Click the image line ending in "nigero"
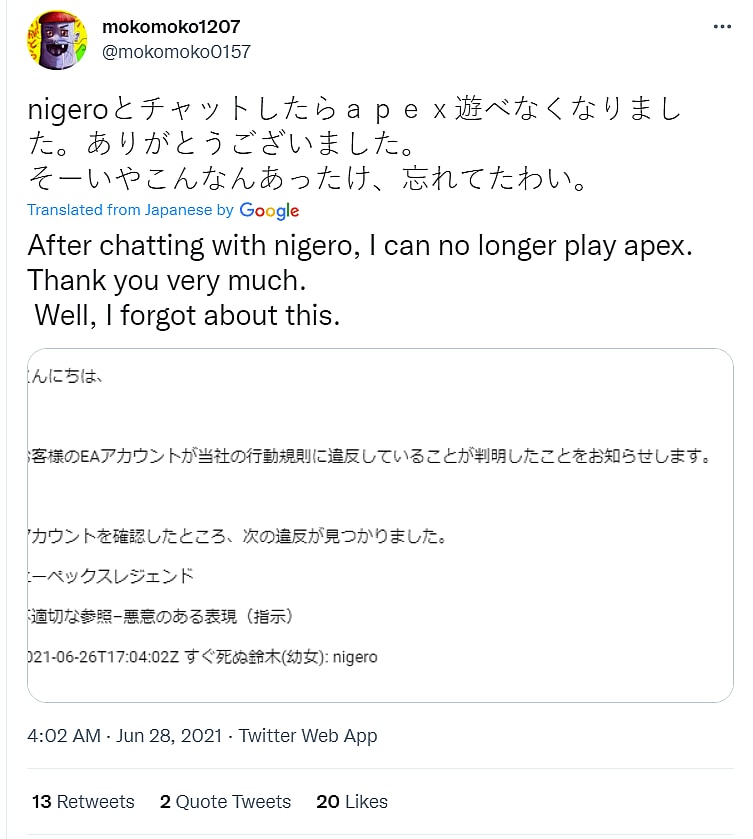This screenshot has height=839, width=753. click(x=204, y=657)
